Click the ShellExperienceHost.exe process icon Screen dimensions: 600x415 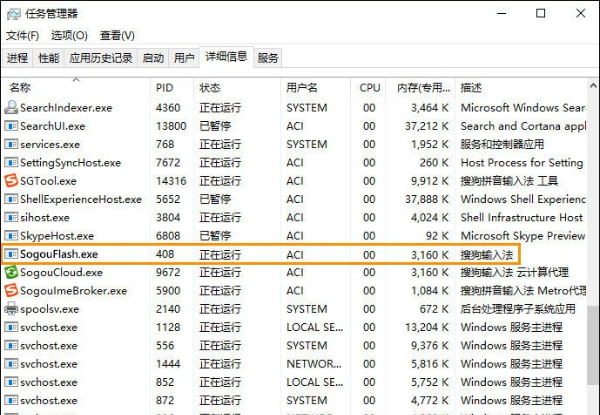(11, 199)
